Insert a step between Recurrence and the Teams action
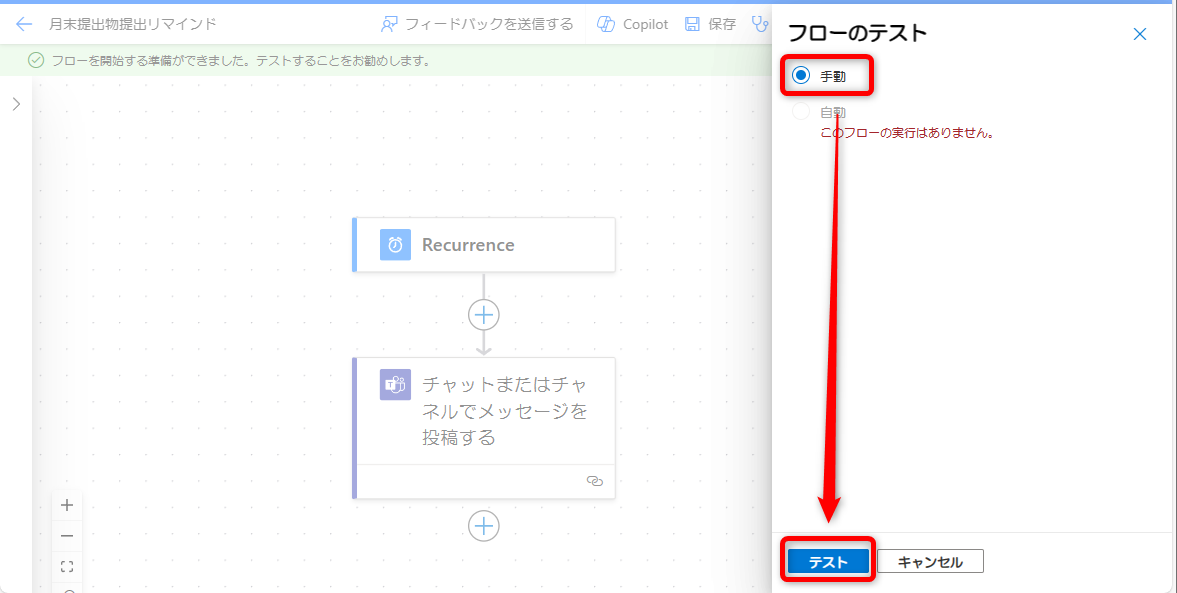 (484, 314)
